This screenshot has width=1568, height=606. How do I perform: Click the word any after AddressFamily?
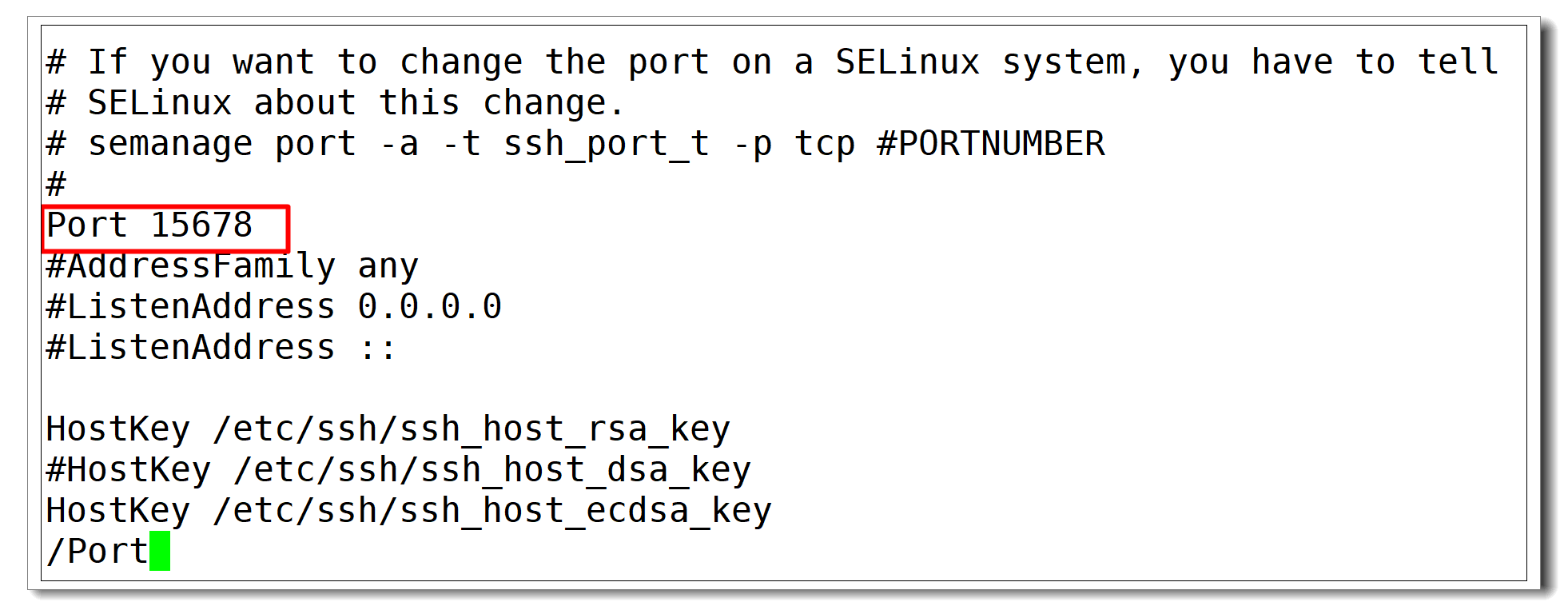tap(388, 268)
